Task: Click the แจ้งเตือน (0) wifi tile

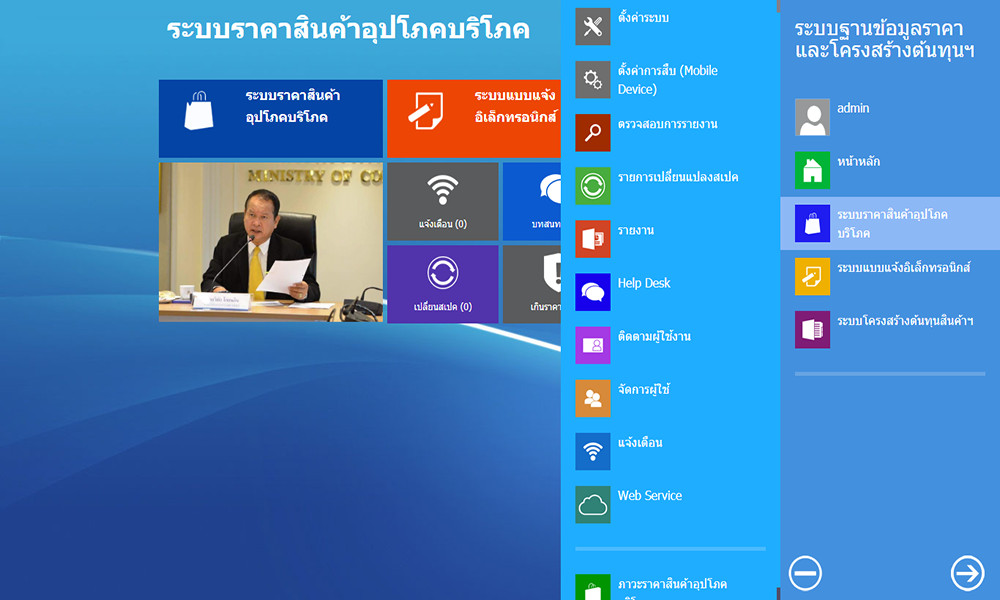Action: click(x=443, y=201)
